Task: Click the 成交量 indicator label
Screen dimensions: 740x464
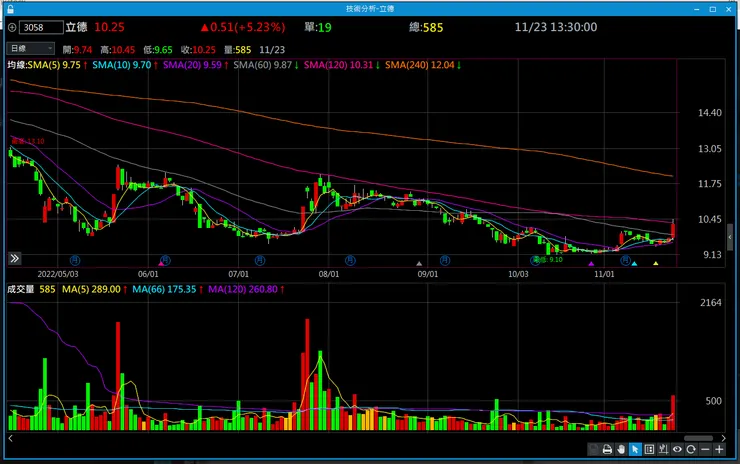Action: (20, 289)
